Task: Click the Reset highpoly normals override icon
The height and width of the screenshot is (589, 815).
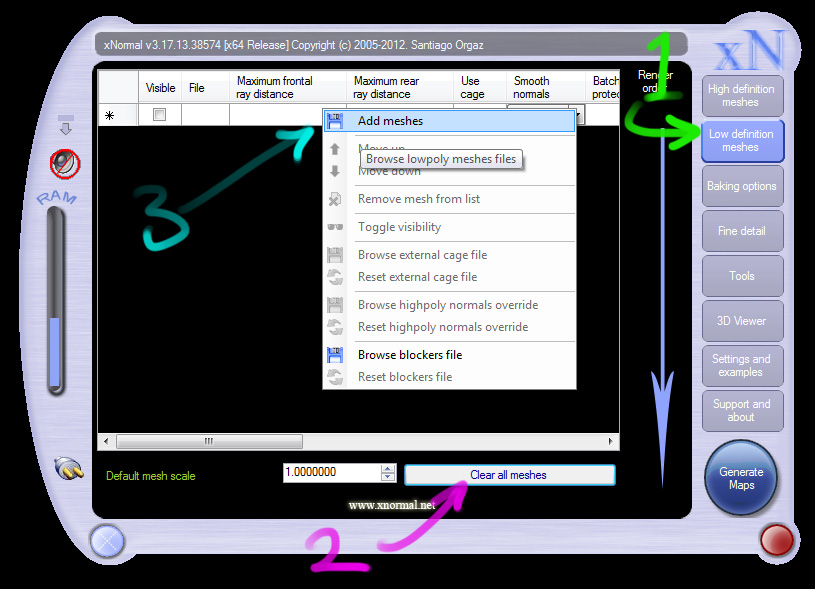Action: (335, 327)
